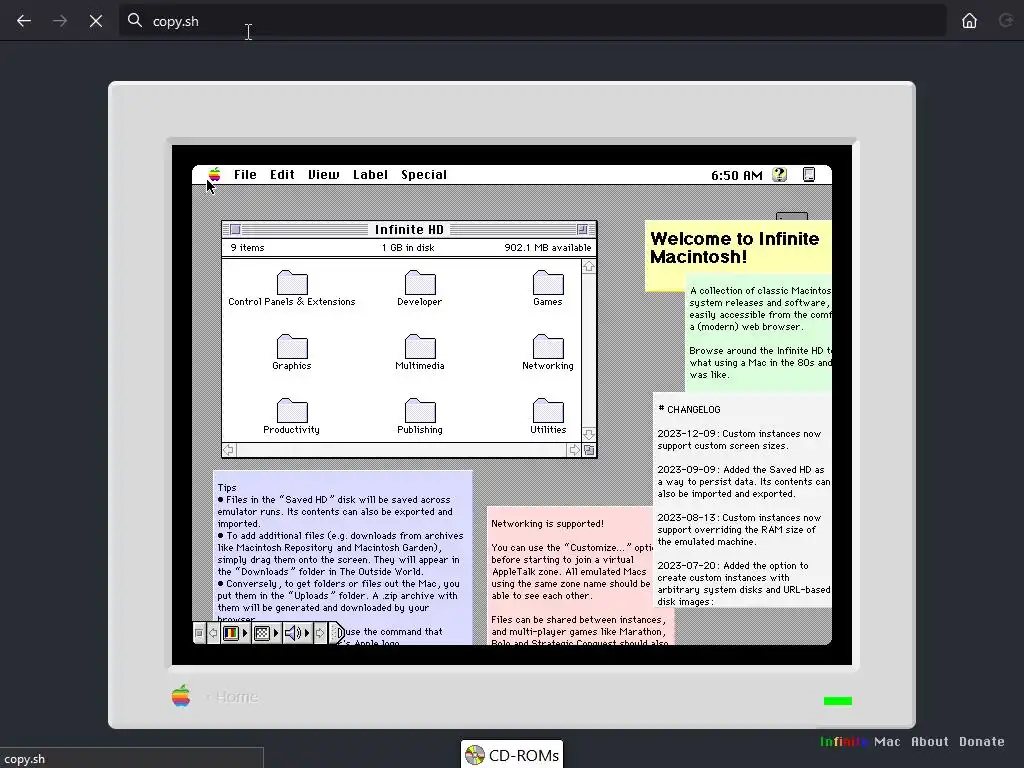1024x768 pixels.
Task: Click the copy.sh address bar field
Action: 532,21
